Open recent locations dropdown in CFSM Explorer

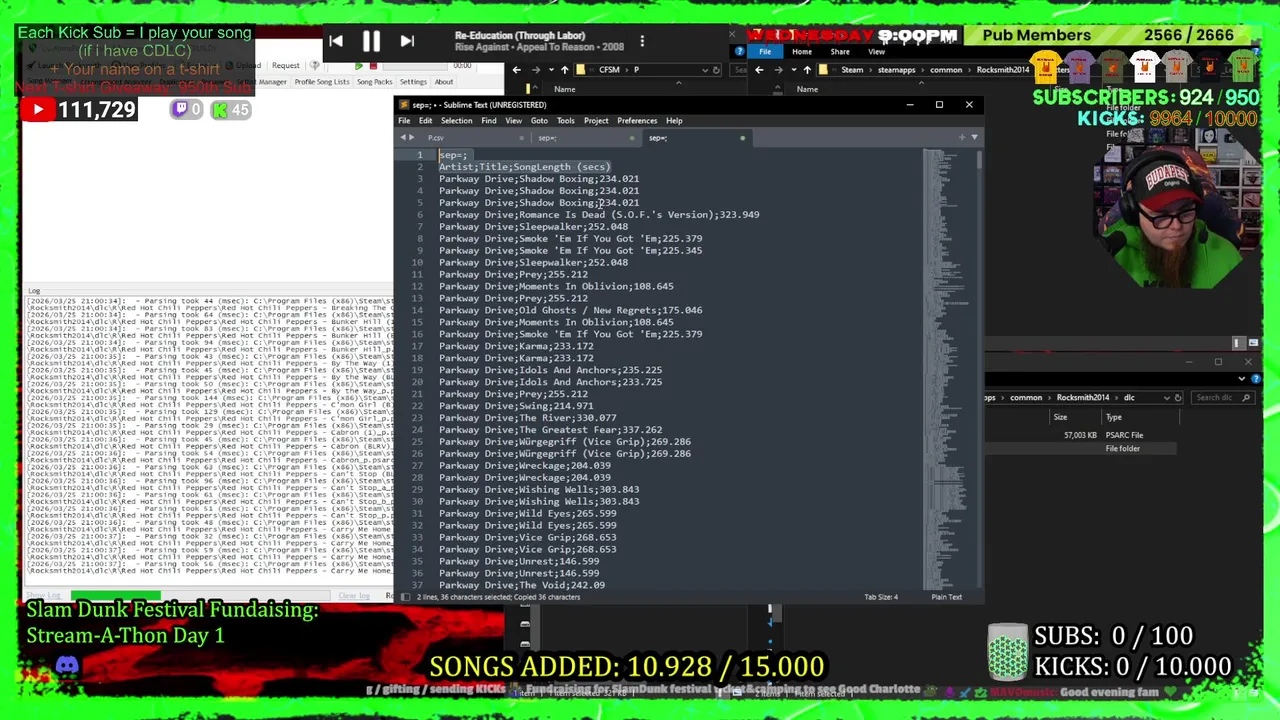coord(550,70)
